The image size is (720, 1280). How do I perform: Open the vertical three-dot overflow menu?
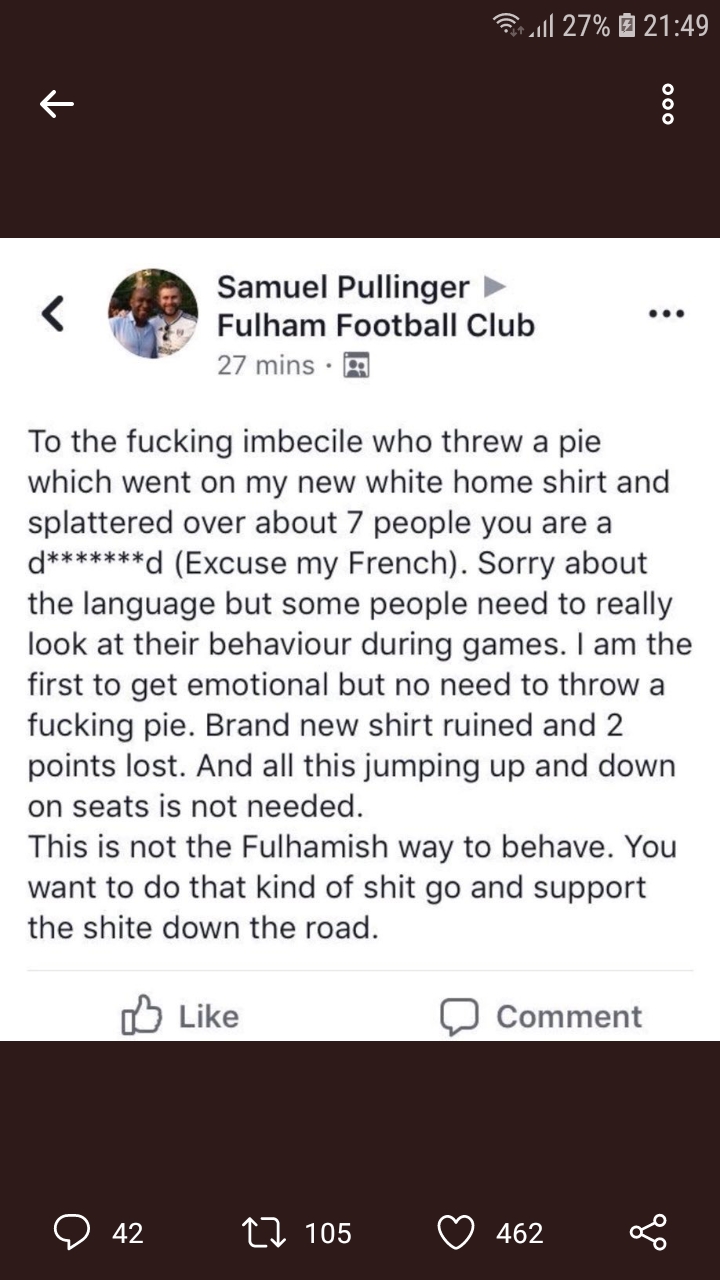(x=668, y=104)
